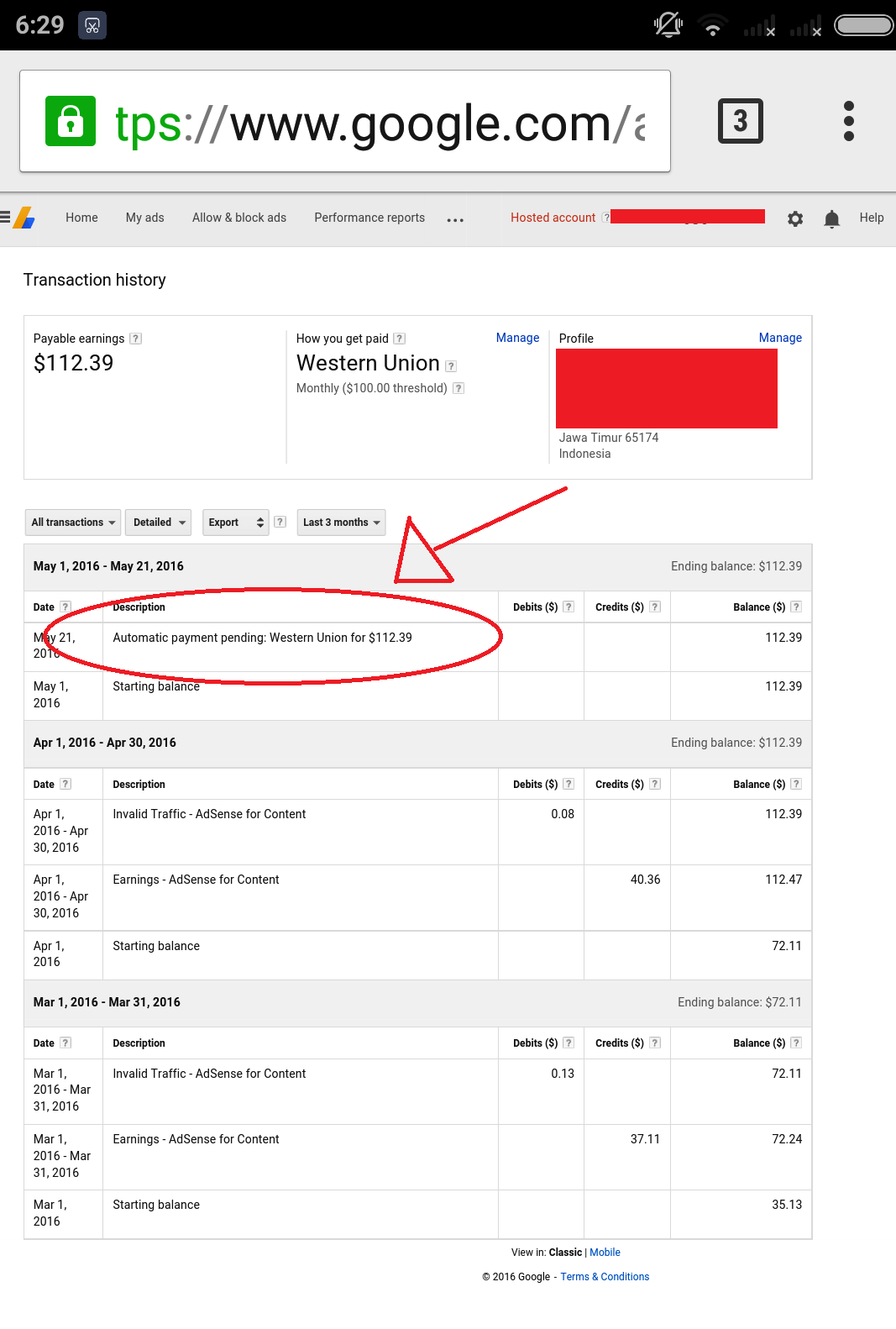Go to the Home tab
This screenshot has width=896, height=1329.
(81, 218)
